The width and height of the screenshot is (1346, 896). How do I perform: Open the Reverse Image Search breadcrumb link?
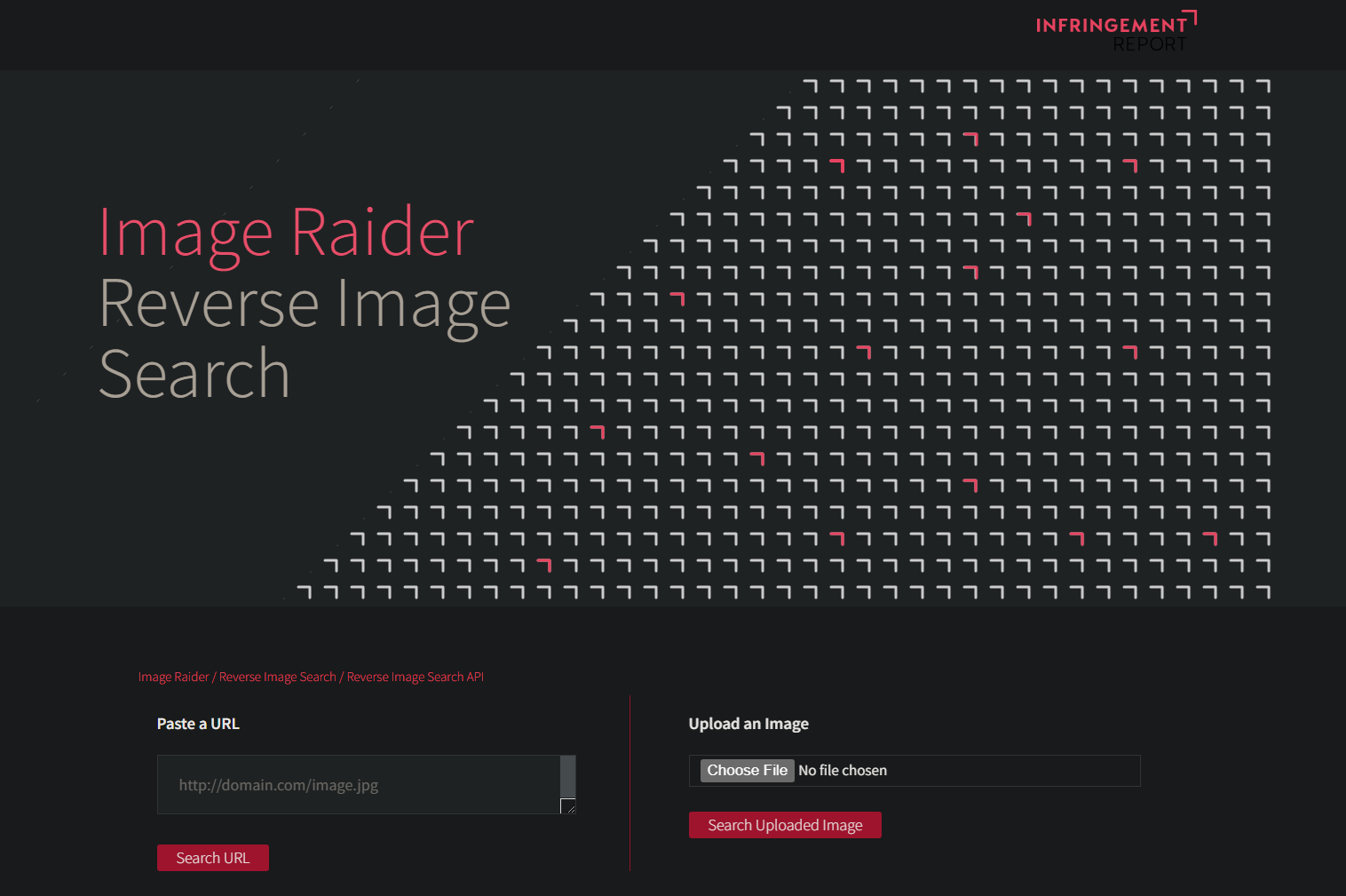pyautogui.click(x=278, y=676)
